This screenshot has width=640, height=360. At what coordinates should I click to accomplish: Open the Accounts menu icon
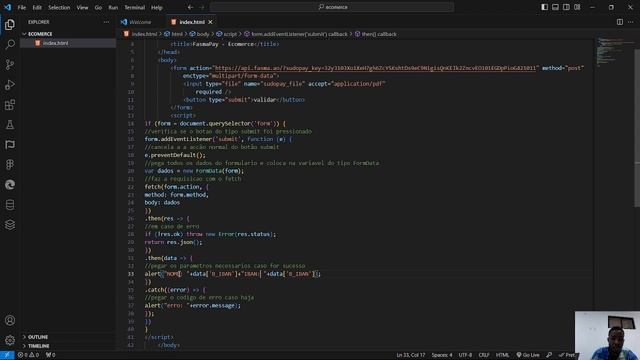pos(10,320)
